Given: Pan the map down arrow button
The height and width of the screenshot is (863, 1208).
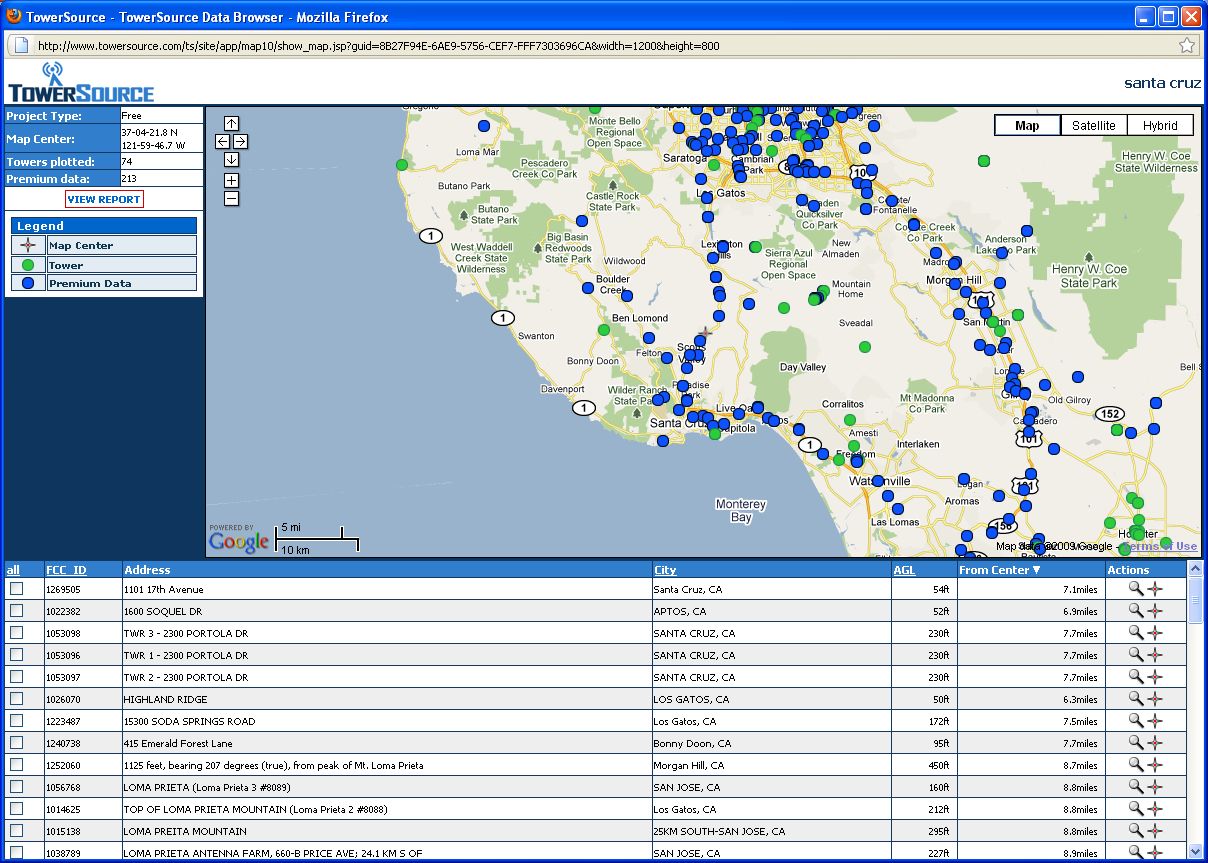Looking at the screenshot, I should coord(231,159).
